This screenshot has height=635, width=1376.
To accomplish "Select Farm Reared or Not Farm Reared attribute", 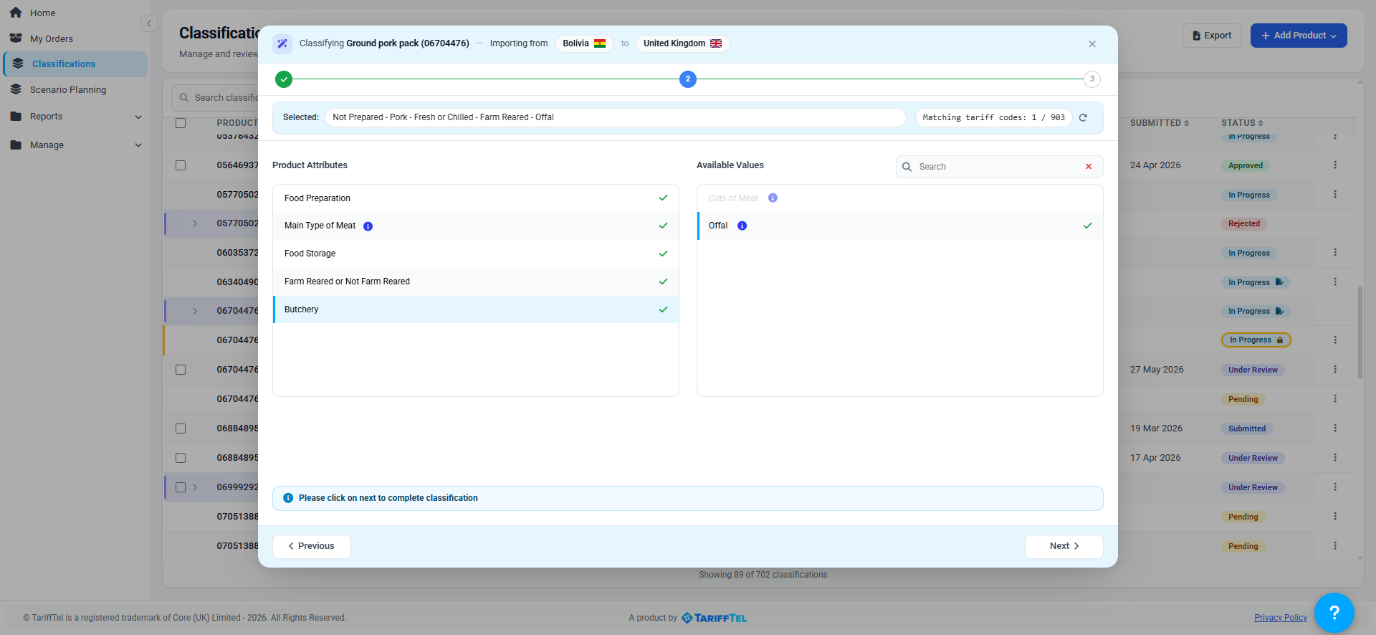I will [x=476, y=282].
